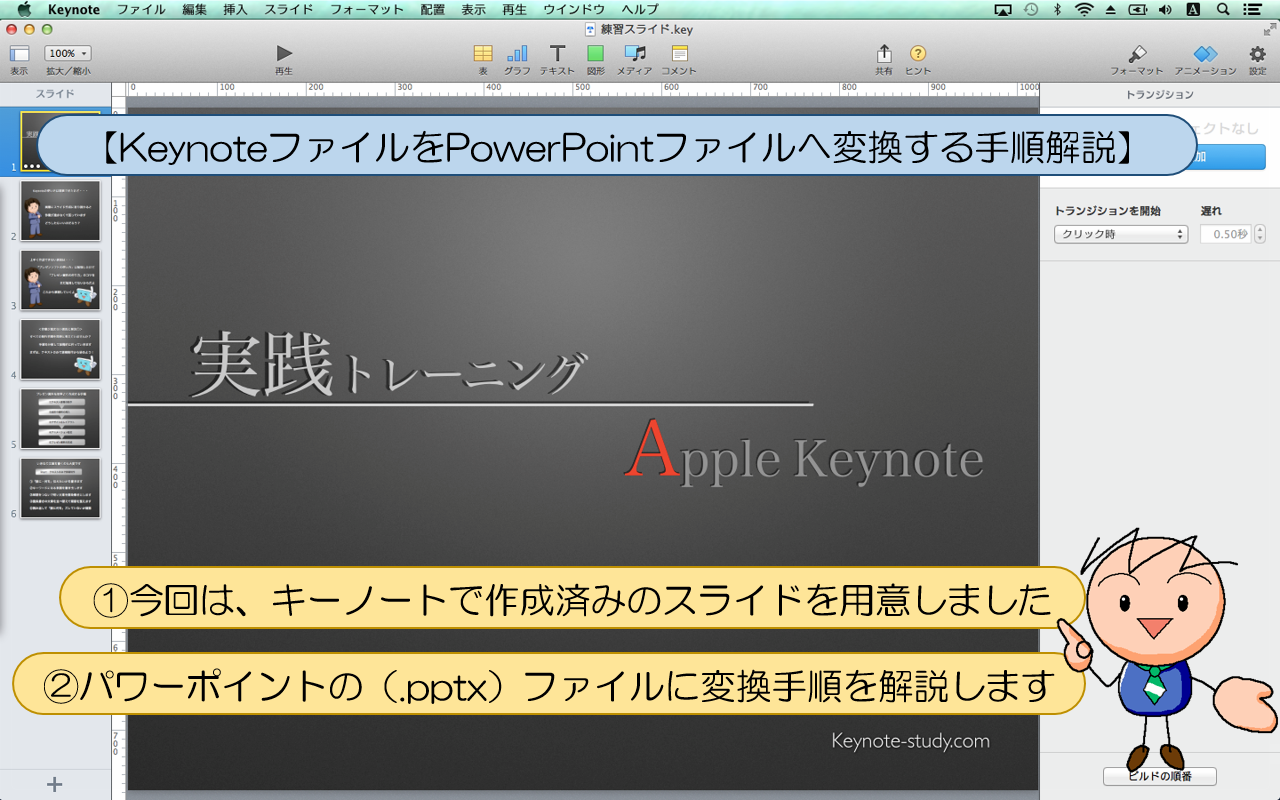Click the 遅れ delay field showing 0.50秒
Screen dimensions: 1280x800
[x=1226, y=234]
